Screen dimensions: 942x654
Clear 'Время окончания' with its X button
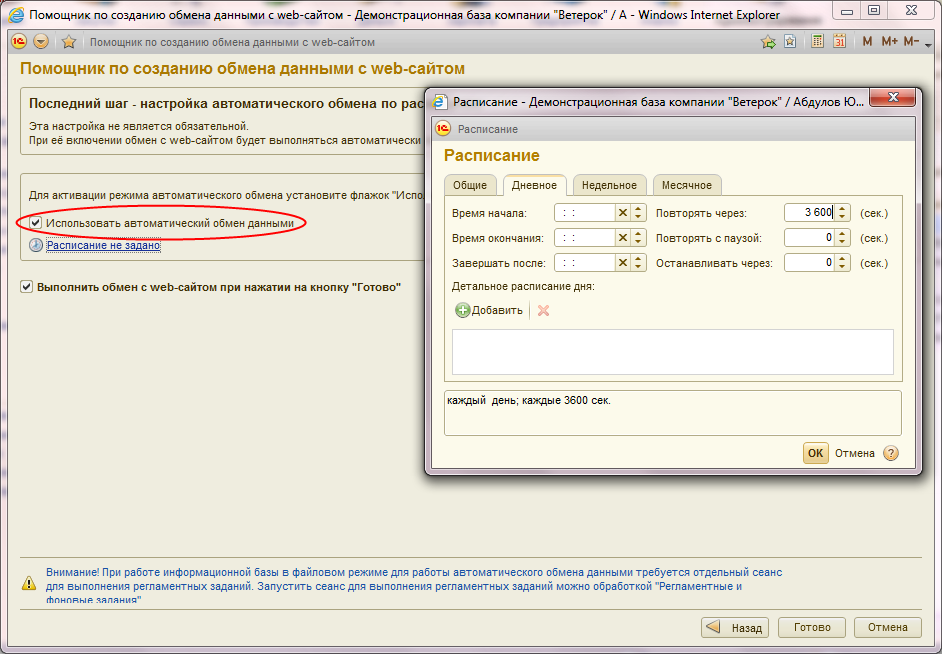click(x=623, y=238)
